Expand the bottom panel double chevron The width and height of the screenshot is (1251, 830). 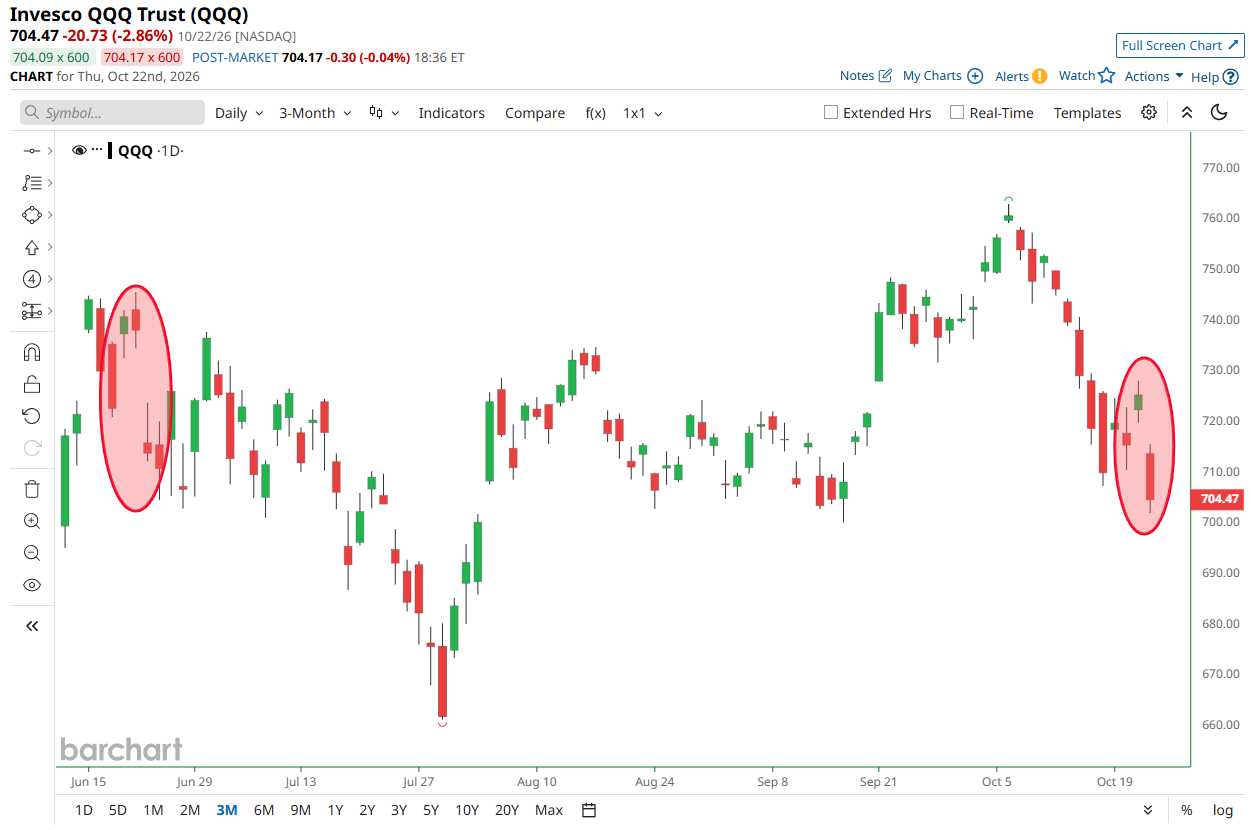point(1148,810)
